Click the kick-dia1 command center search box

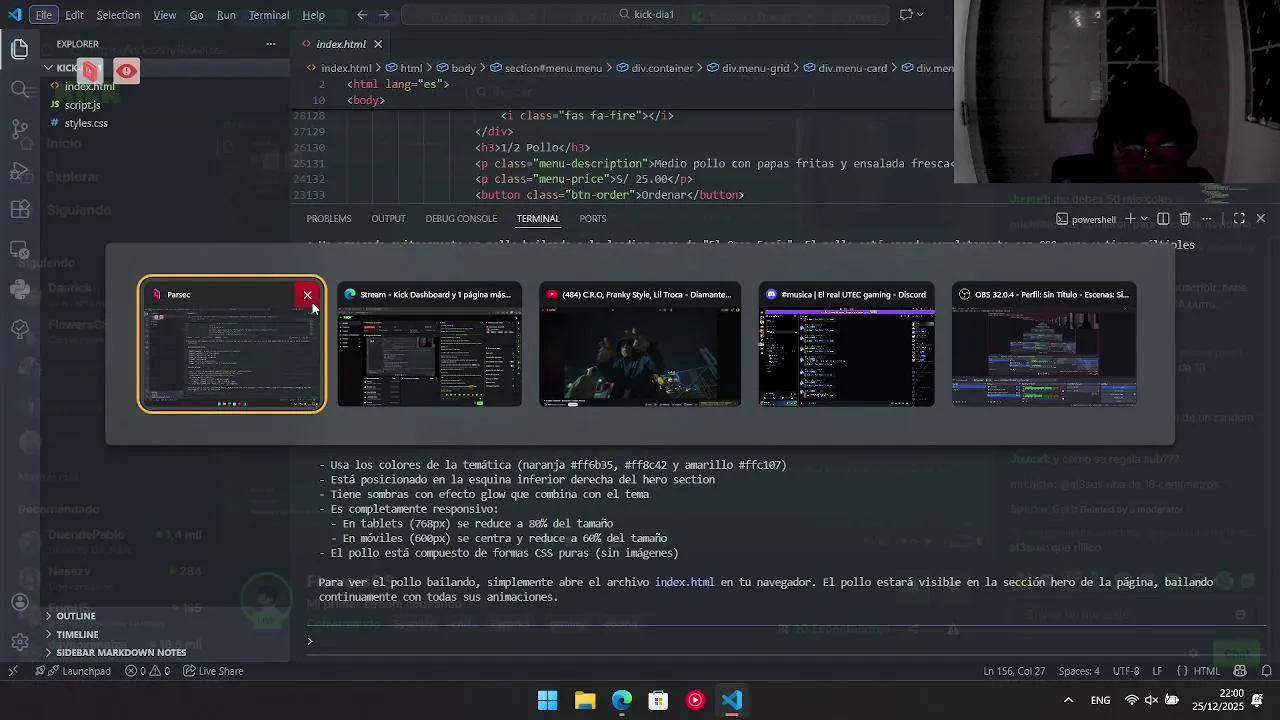pyautogui.click(x=645, y=15)
